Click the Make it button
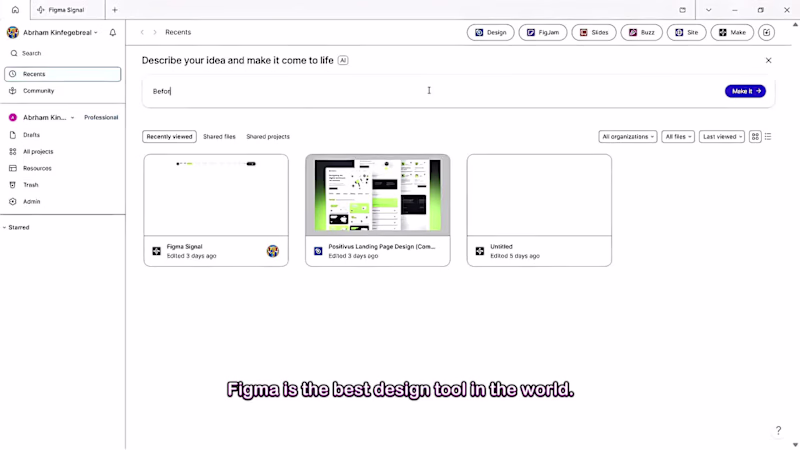The width and height of the screenshot is (800, 450). click(745, 91)
